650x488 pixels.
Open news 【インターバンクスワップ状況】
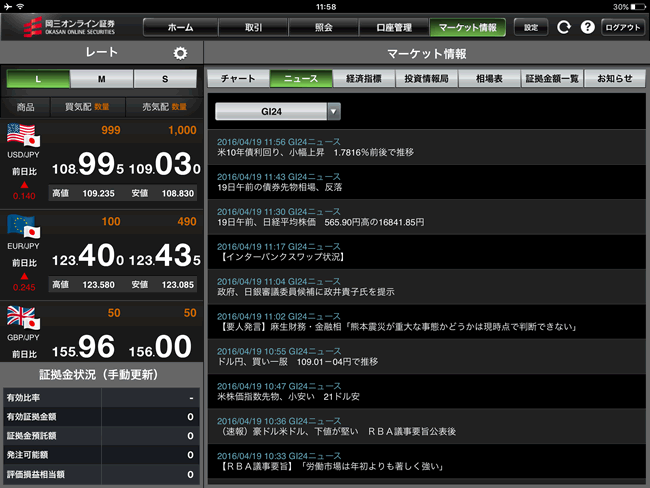[427, 252]
